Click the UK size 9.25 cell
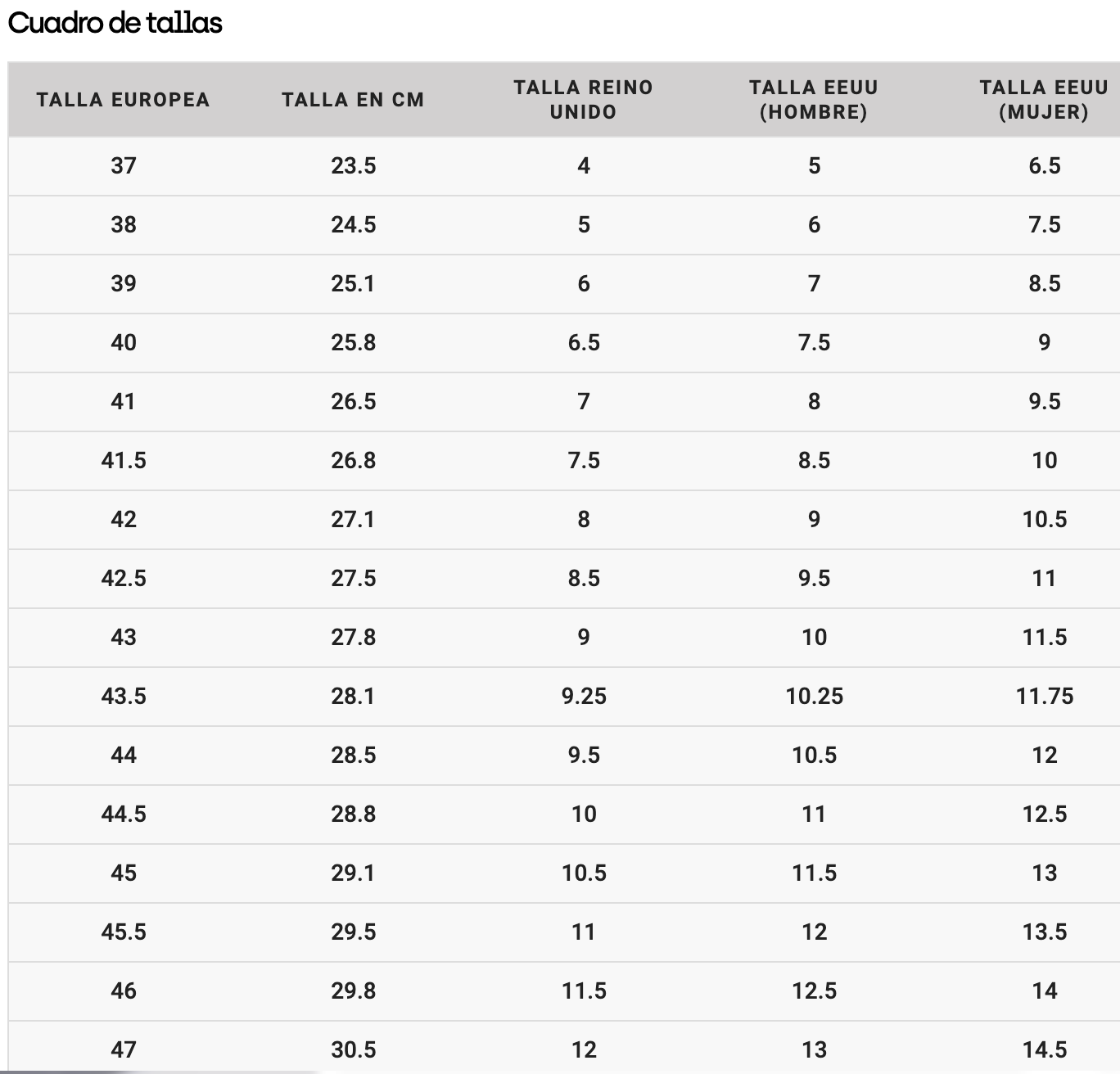Screen dimensions: 1120x1074 584,696
